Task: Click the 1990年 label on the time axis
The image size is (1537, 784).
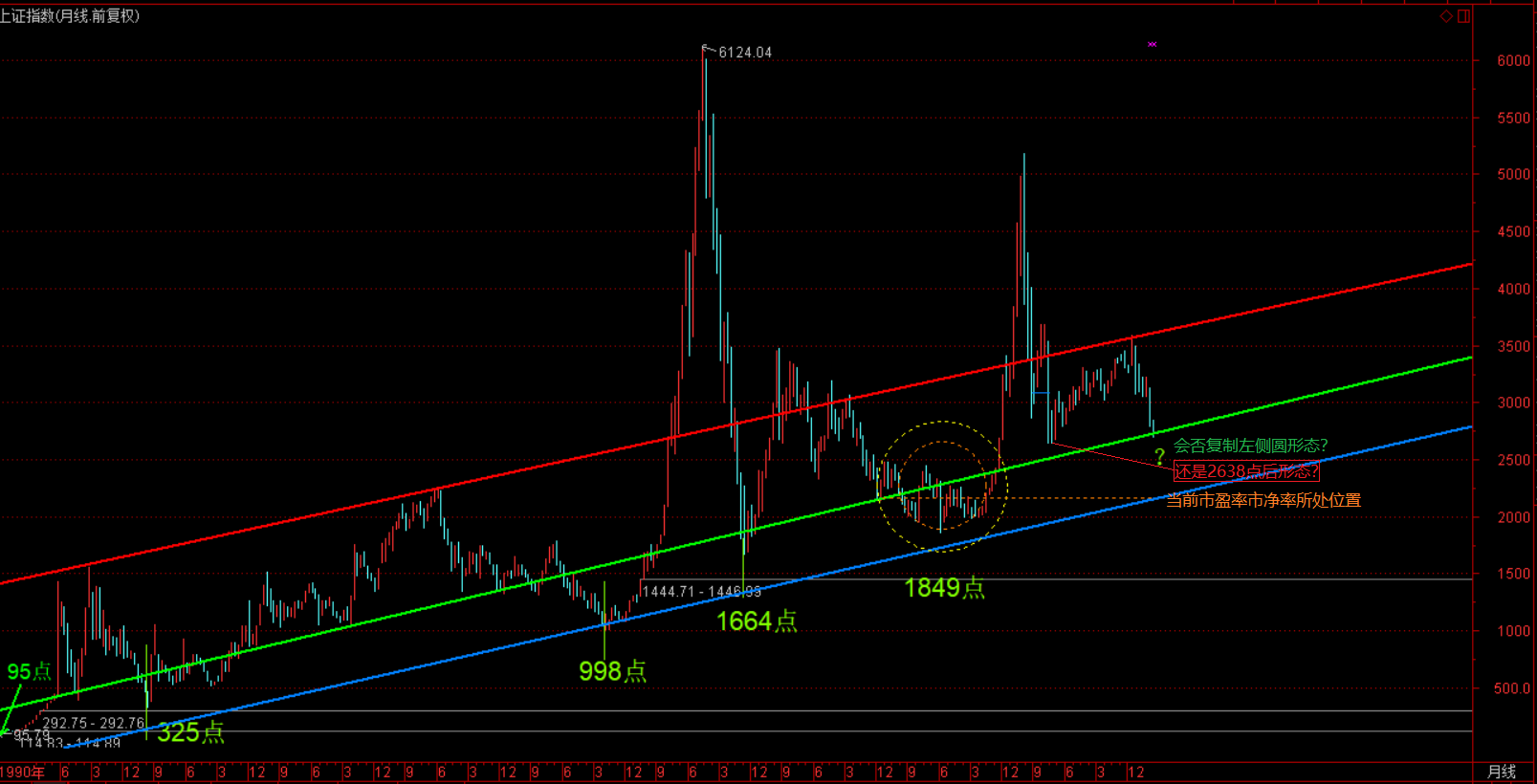Action: click(x=22, y=772)
